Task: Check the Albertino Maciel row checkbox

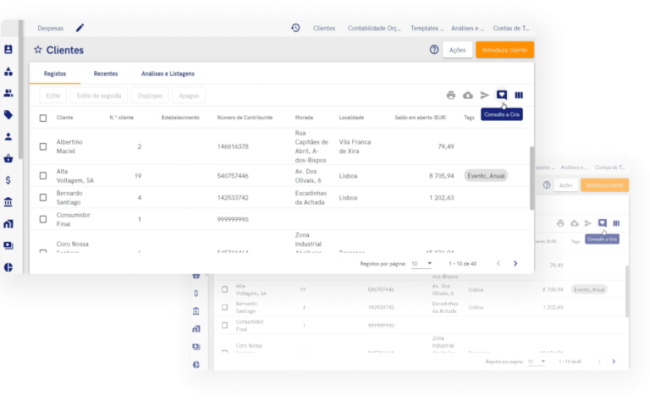Action: [x=43, y=147]
